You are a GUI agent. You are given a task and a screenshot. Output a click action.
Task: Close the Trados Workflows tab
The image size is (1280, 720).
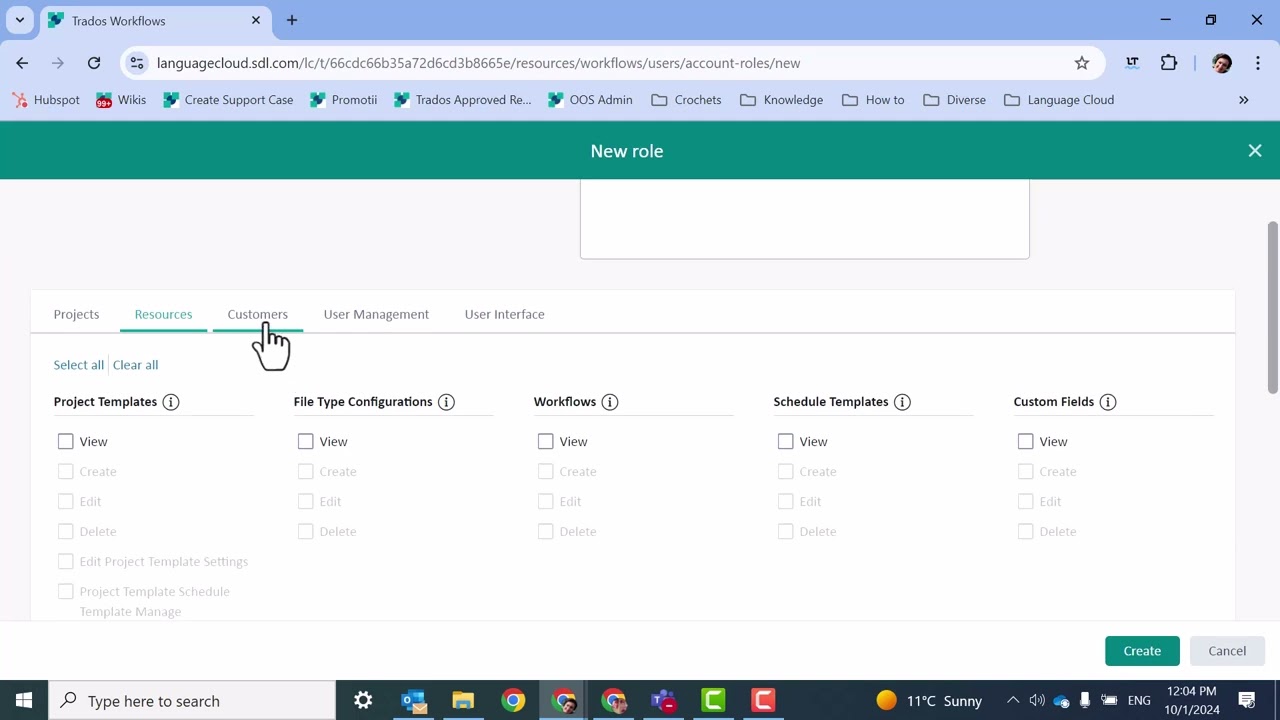pyautogui.click(x=256, y=20)
